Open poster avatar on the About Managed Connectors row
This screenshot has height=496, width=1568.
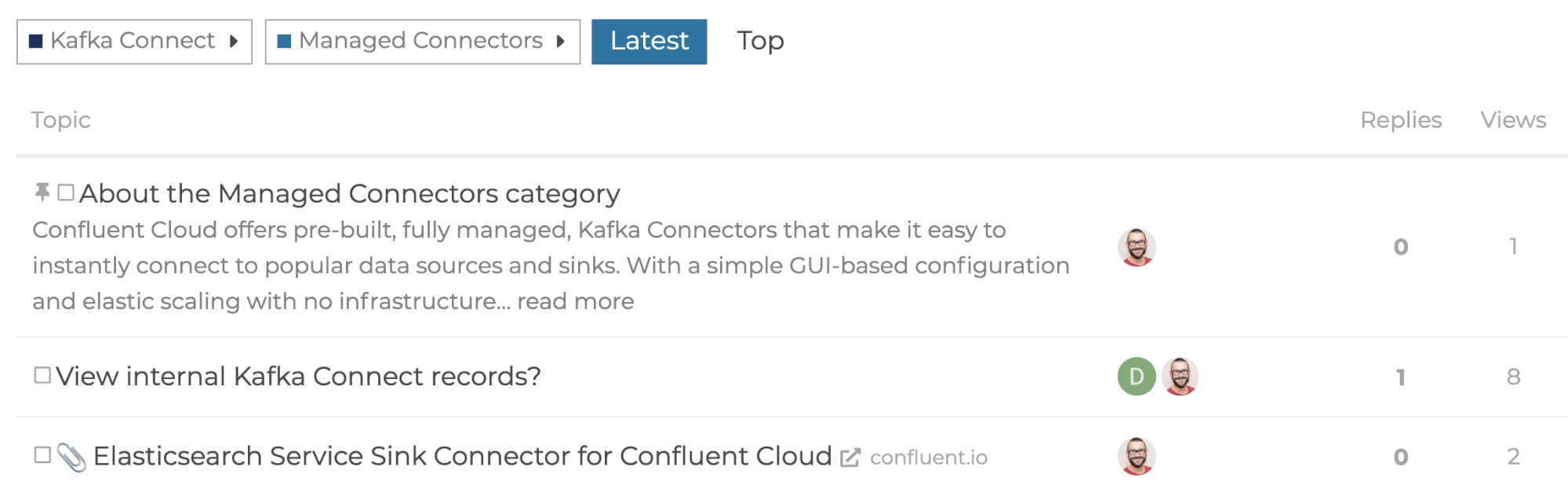[x=1137, y=247]
